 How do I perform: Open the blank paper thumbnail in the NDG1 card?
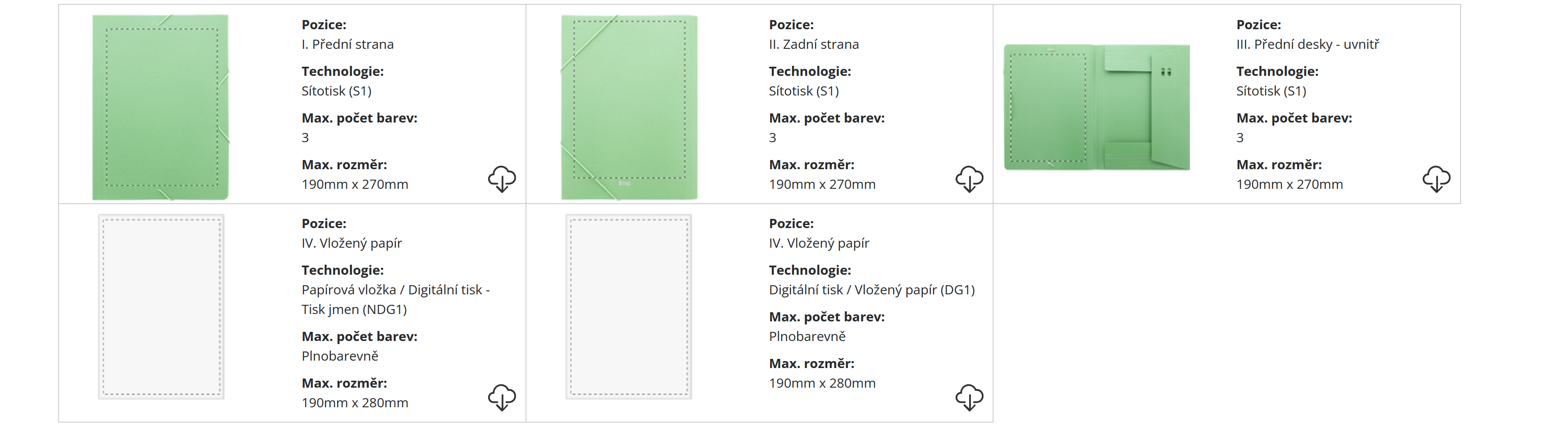click(x=162, y=307)
